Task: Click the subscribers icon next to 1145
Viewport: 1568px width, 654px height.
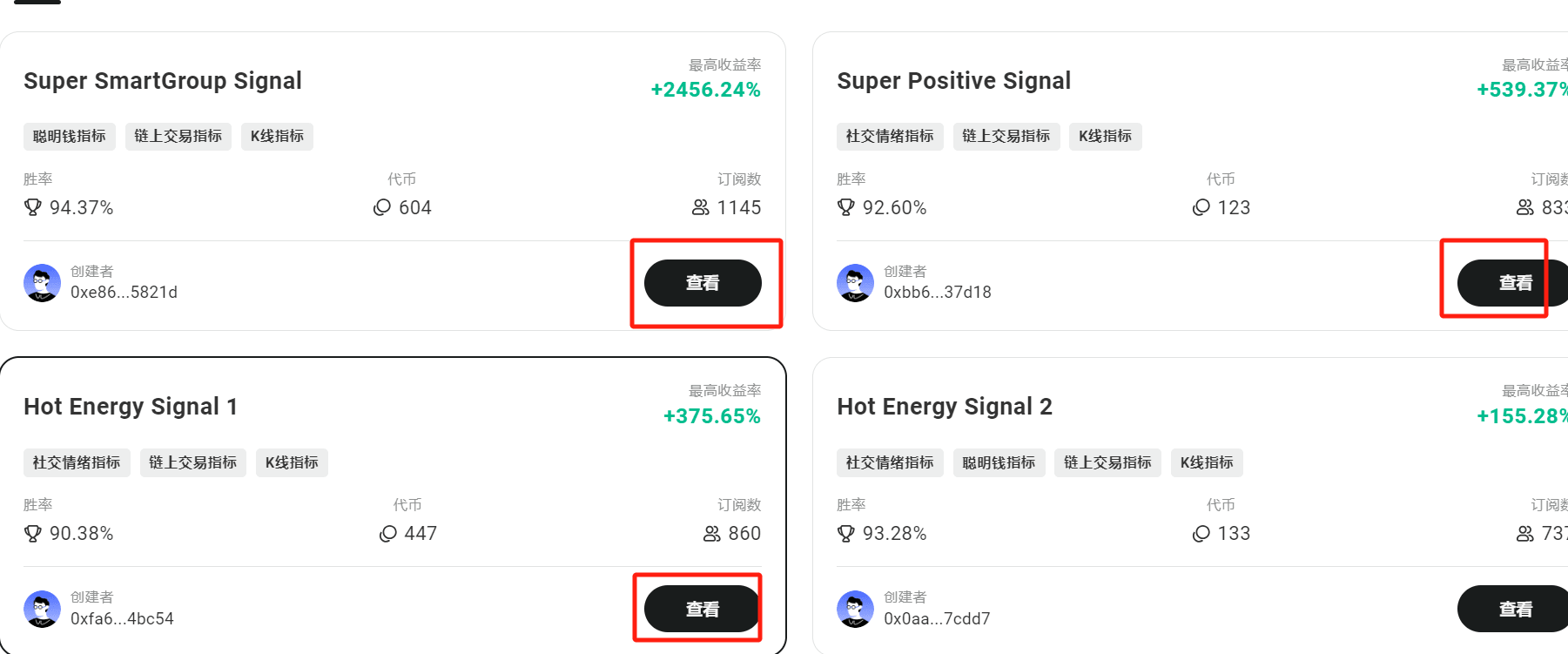Action: (x=701, y=207)
